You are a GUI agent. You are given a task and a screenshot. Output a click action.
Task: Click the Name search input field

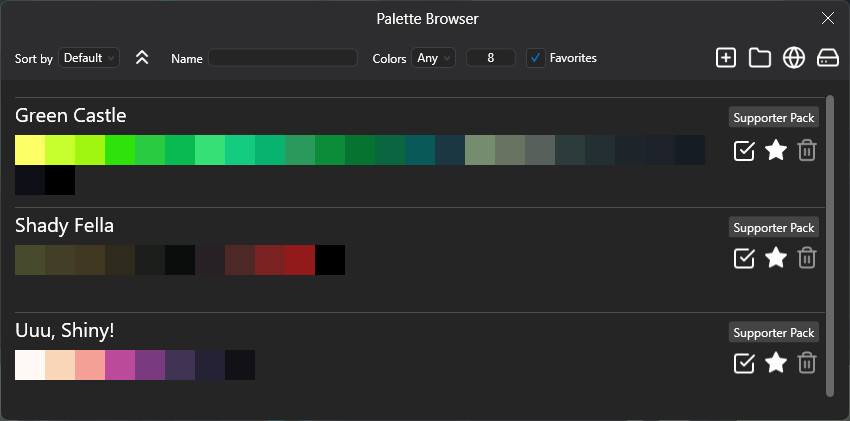coord(282,58)
